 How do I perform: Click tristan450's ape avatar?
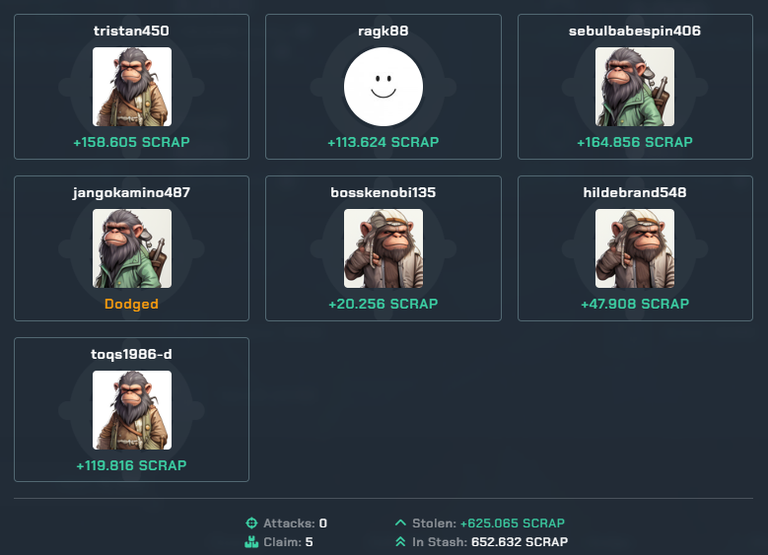pyautogui.click(x=132, y=87)
